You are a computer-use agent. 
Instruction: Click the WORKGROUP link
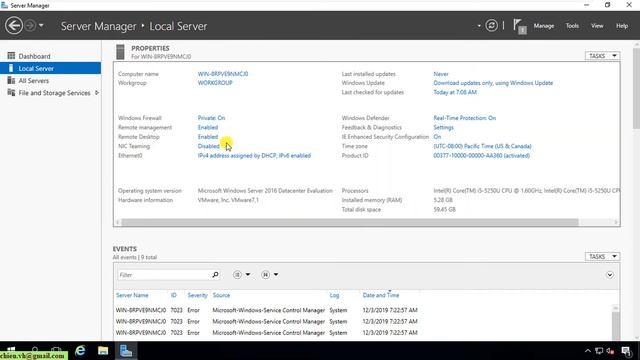(215, 83)
